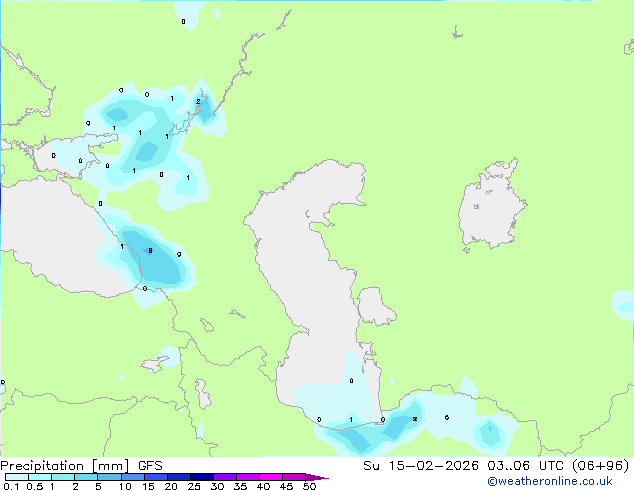This screenshot has width=634, height=490.
Task: Open the weatheronline.co.uk copyright link
Action: coord(550,481)
